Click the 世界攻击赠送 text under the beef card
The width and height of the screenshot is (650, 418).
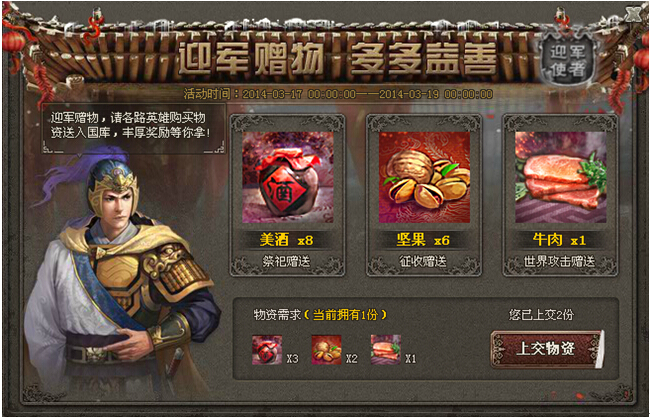point(560,262)
